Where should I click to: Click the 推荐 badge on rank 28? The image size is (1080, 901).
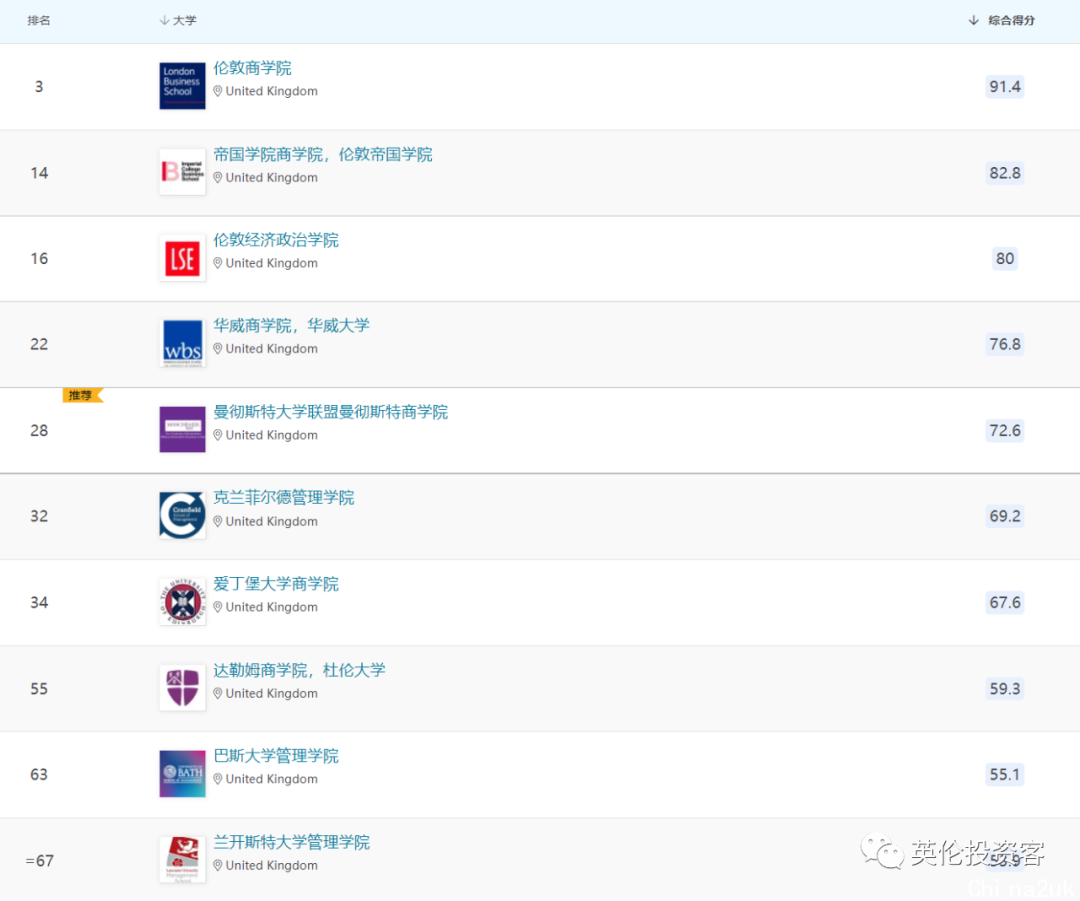[82, 395]
